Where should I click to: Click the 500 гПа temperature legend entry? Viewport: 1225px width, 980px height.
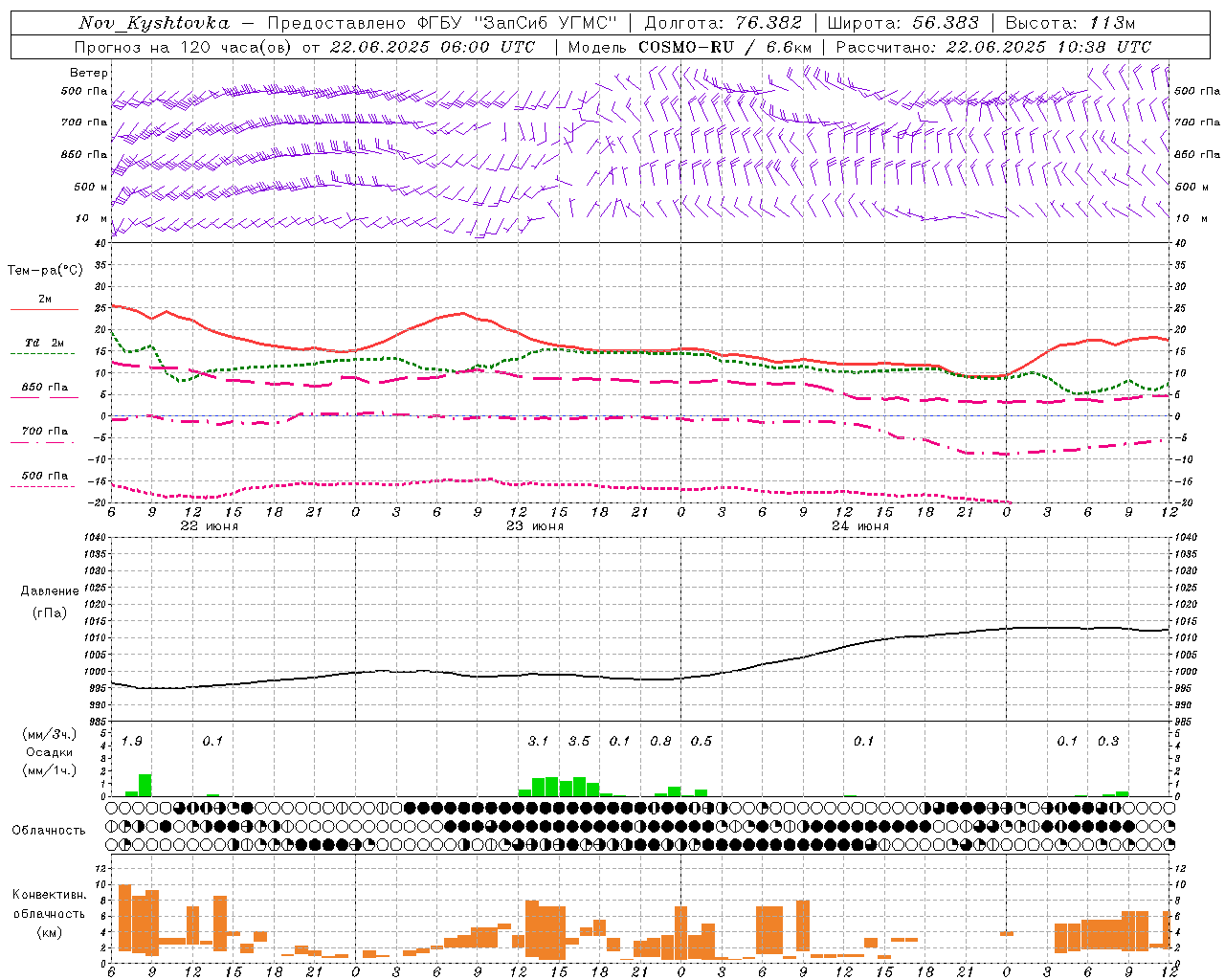(45, 476)
